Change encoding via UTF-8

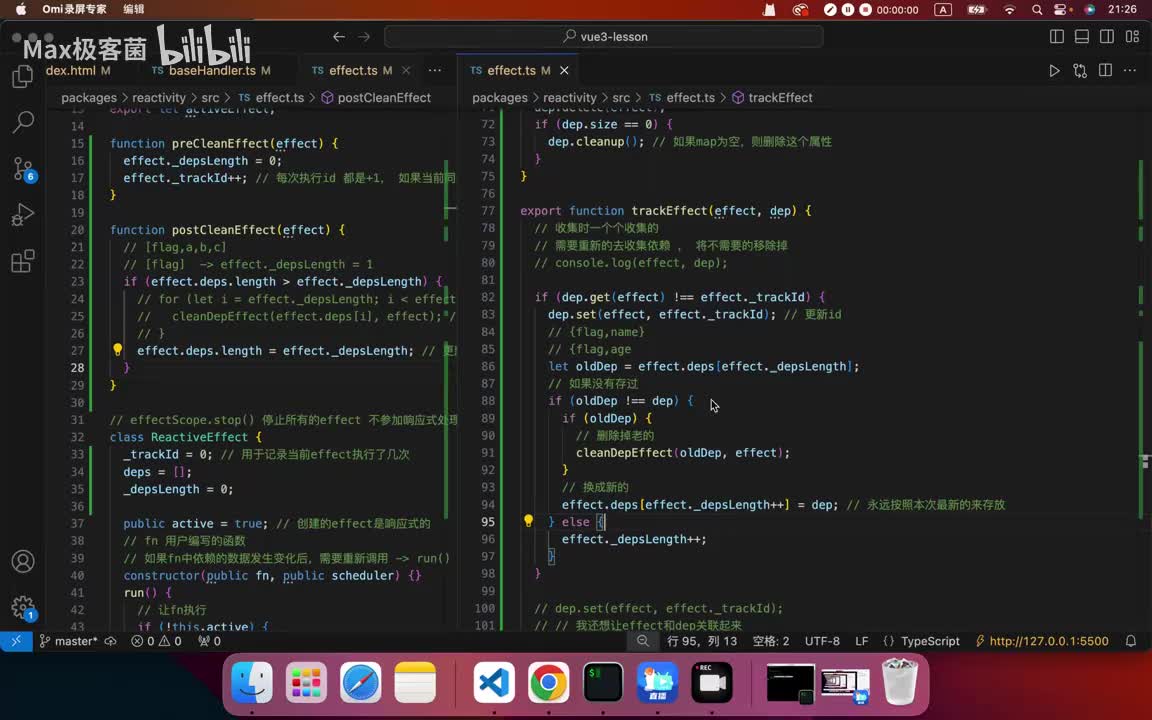(x=822, y=641)
